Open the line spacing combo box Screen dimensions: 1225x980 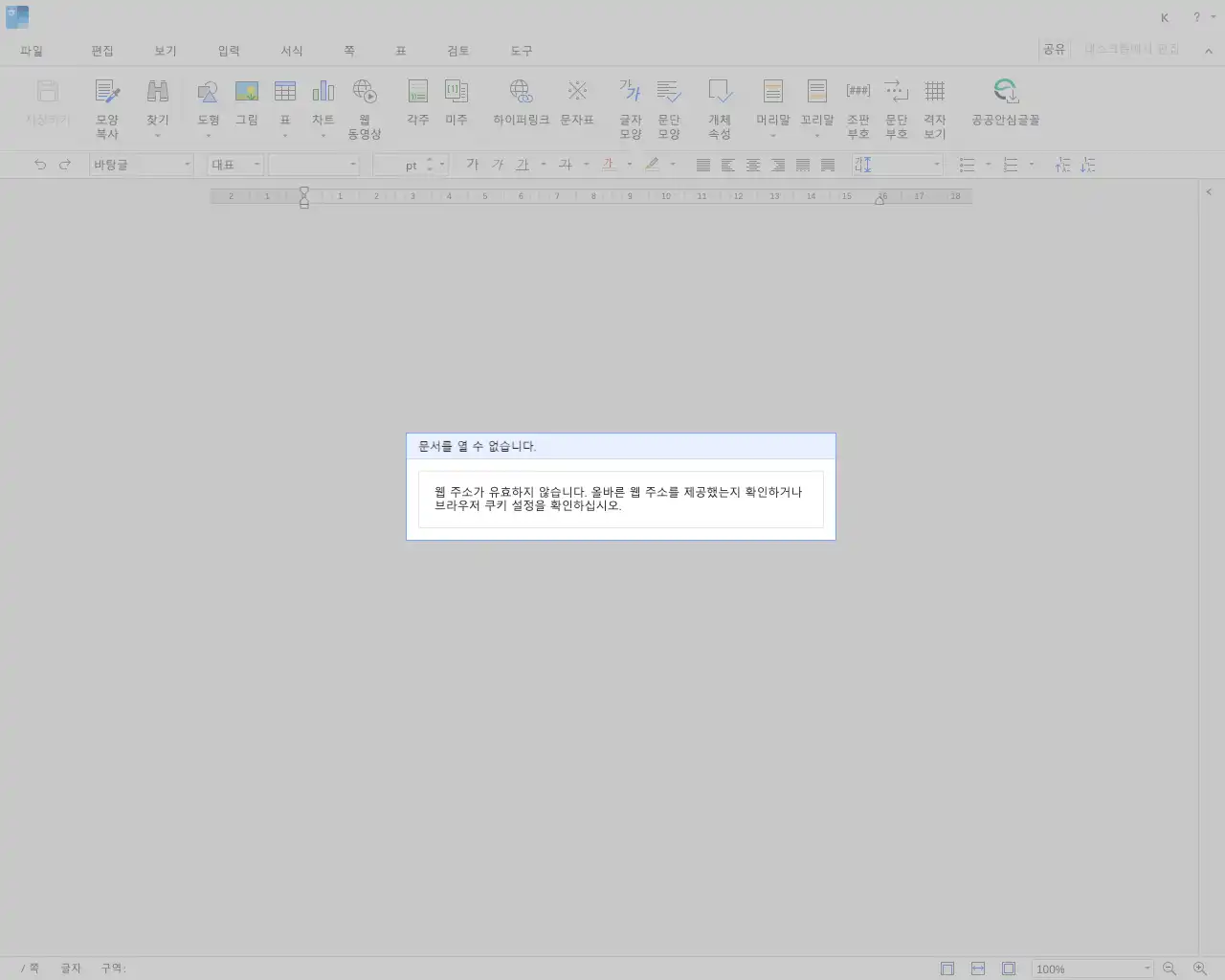coord(898,165)
